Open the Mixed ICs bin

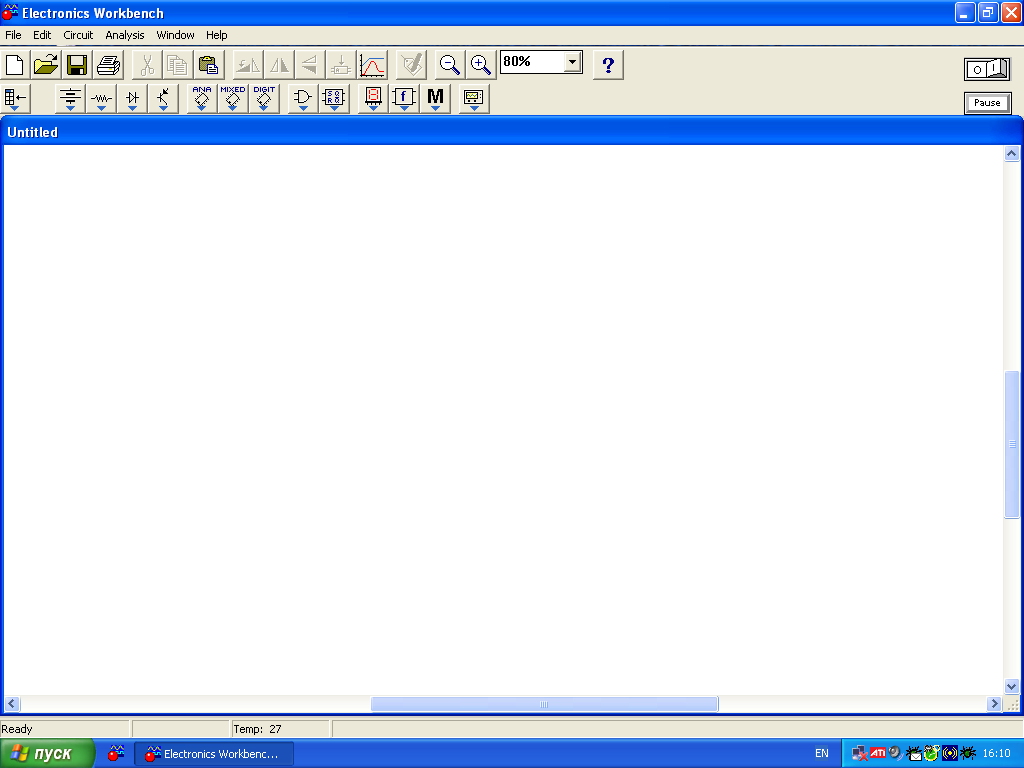pyautogui.click(x=232, y=98)
